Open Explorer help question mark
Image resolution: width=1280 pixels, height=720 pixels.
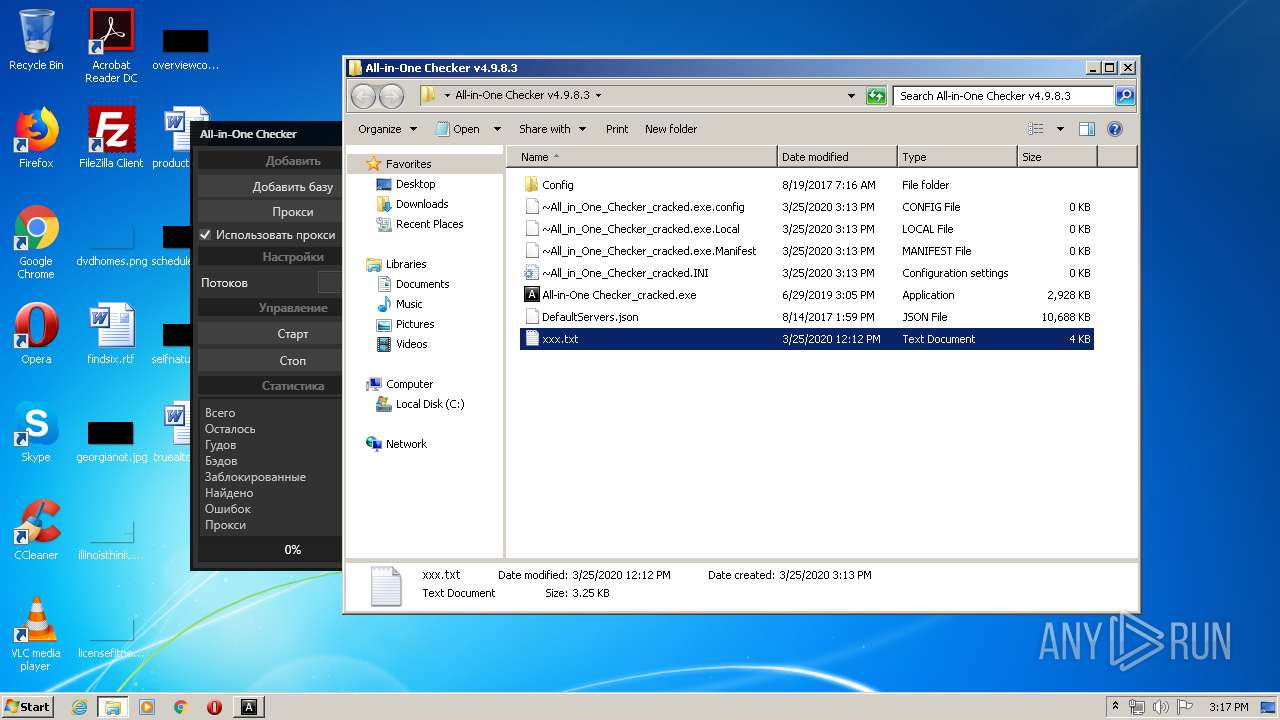click(x=1115, y=129)
